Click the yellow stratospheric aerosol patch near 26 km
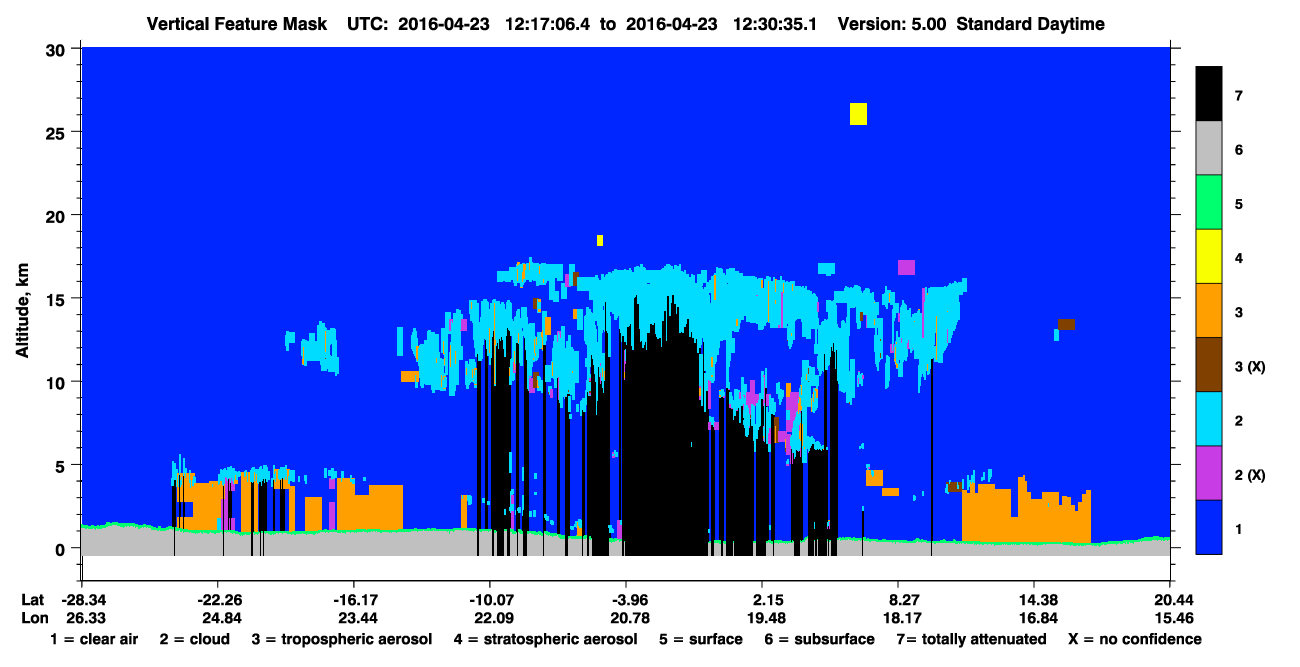This screenshot has width=1300, height=667. 858,114
